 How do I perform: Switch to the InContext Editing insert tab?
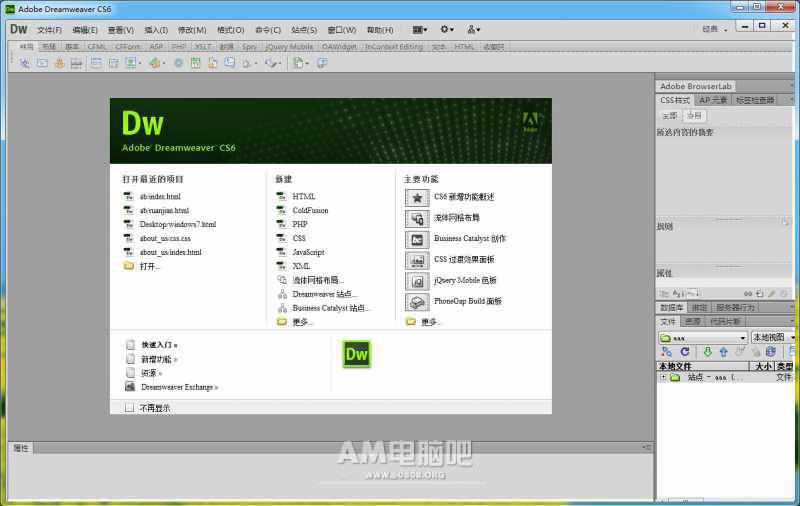tap(394, 46)
